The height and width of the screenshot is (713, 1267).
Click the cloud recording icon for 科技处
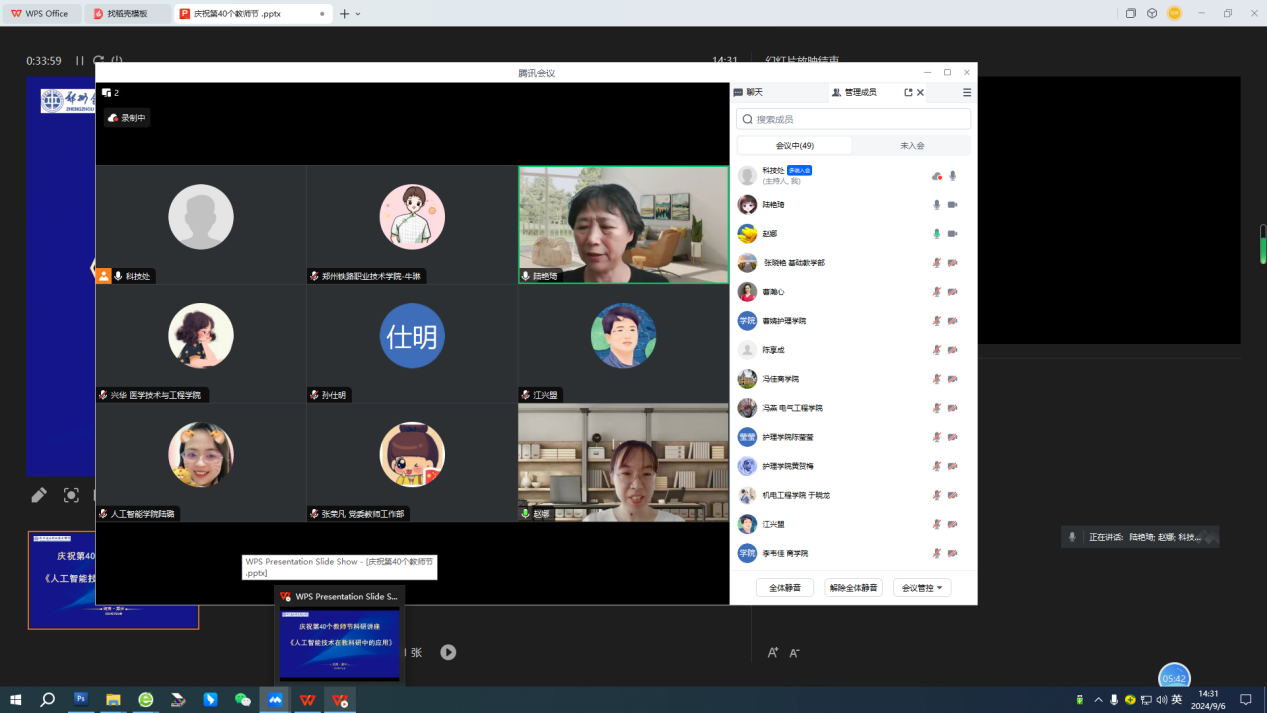(936, 176)
